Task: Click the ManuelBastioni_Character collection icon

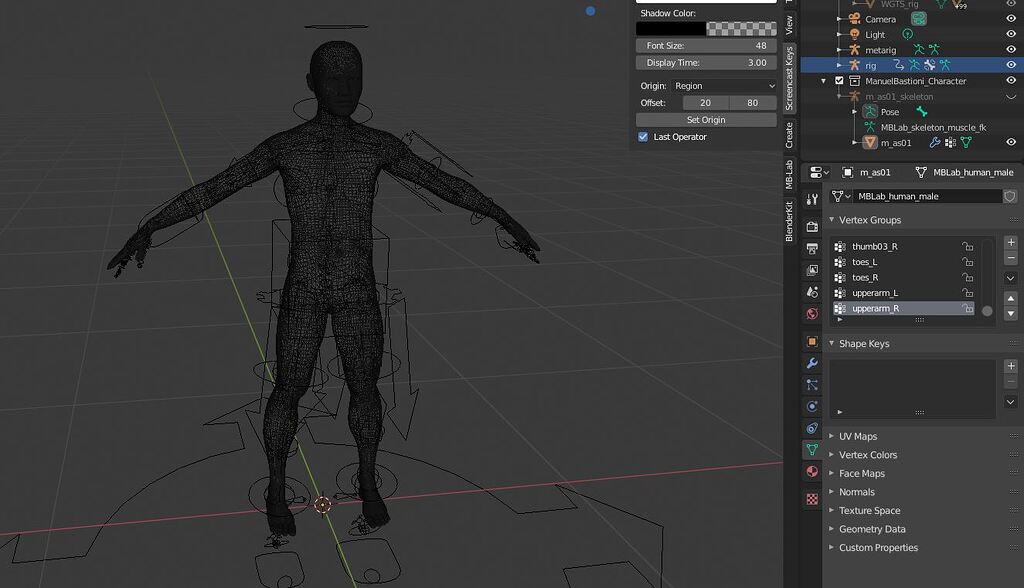Action: tap(854, 81)
